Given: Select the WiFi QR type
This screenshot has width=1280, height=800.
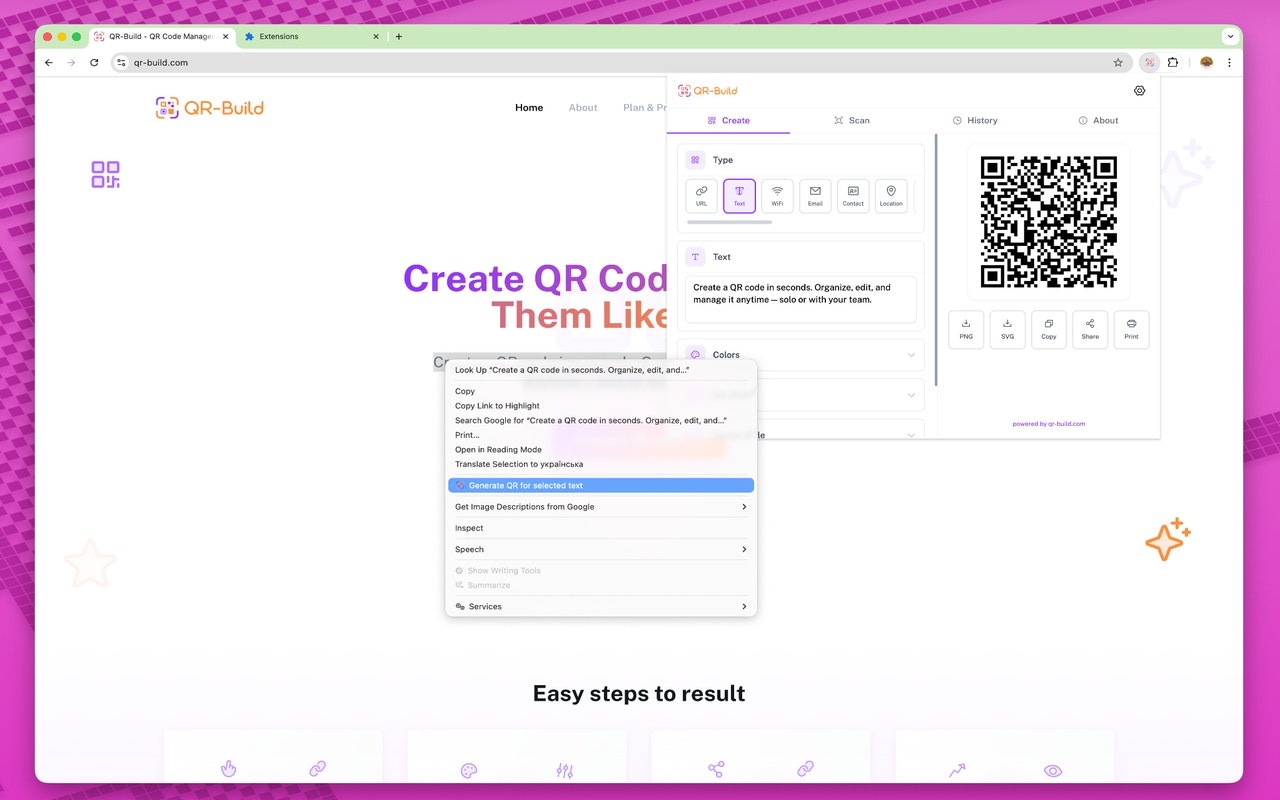Looking at the screenshot, I should (x=777, y=195).
